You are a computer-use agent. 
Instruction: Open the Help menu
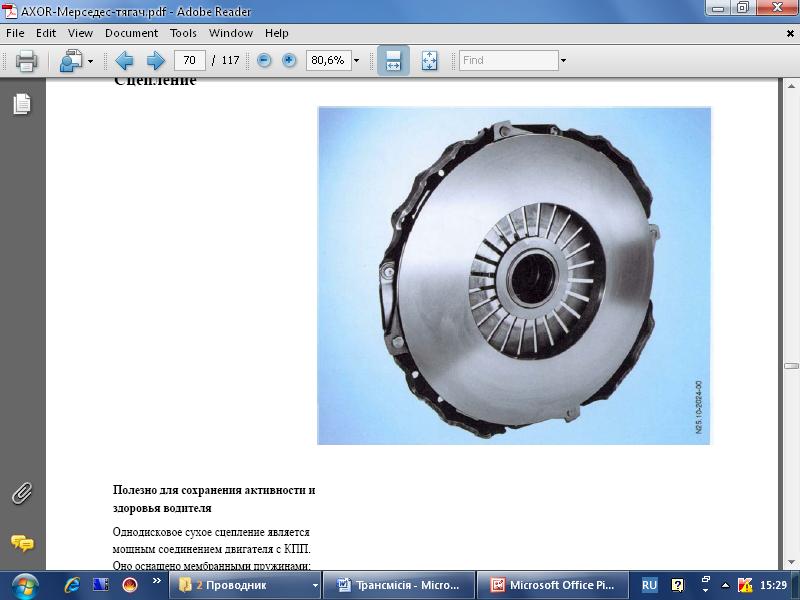tap(277, 33)
